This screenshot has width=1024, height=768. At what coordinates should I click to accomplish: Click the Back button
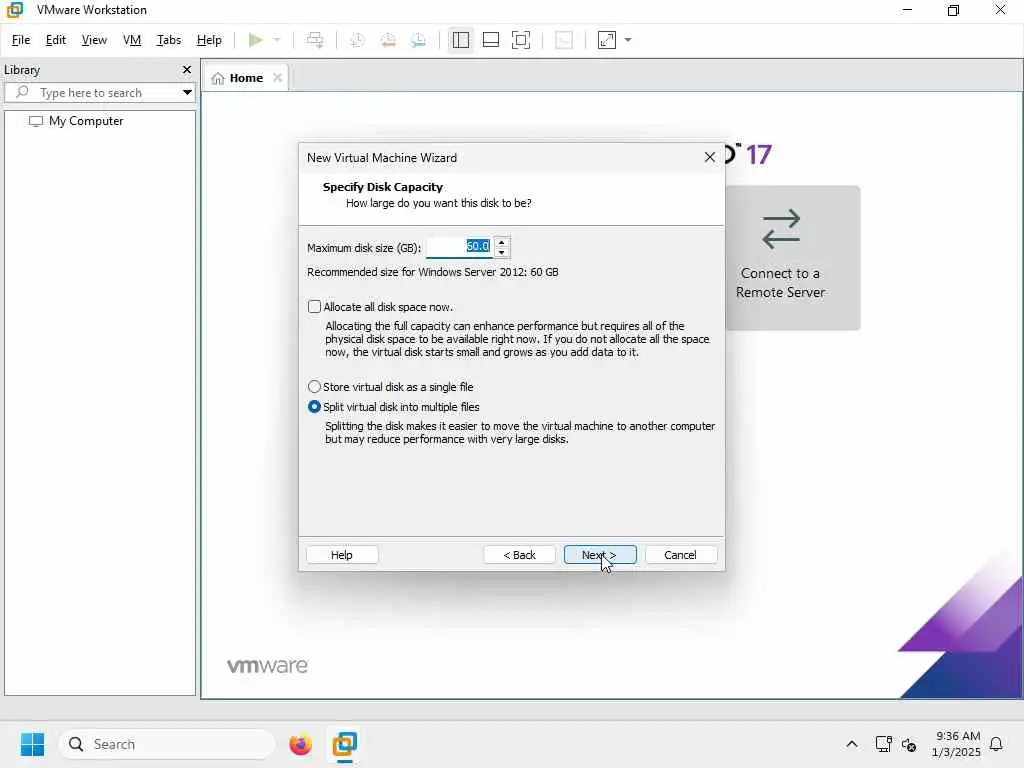click(x=519, y=554)
